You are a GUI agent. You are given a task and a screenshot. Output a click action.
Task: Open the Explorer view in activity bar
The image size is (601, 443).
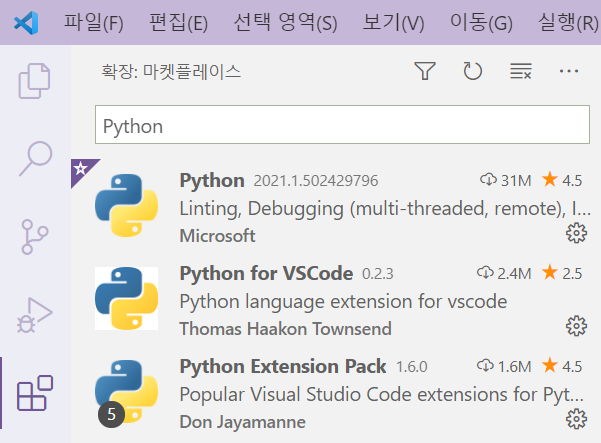coord(34,81)
